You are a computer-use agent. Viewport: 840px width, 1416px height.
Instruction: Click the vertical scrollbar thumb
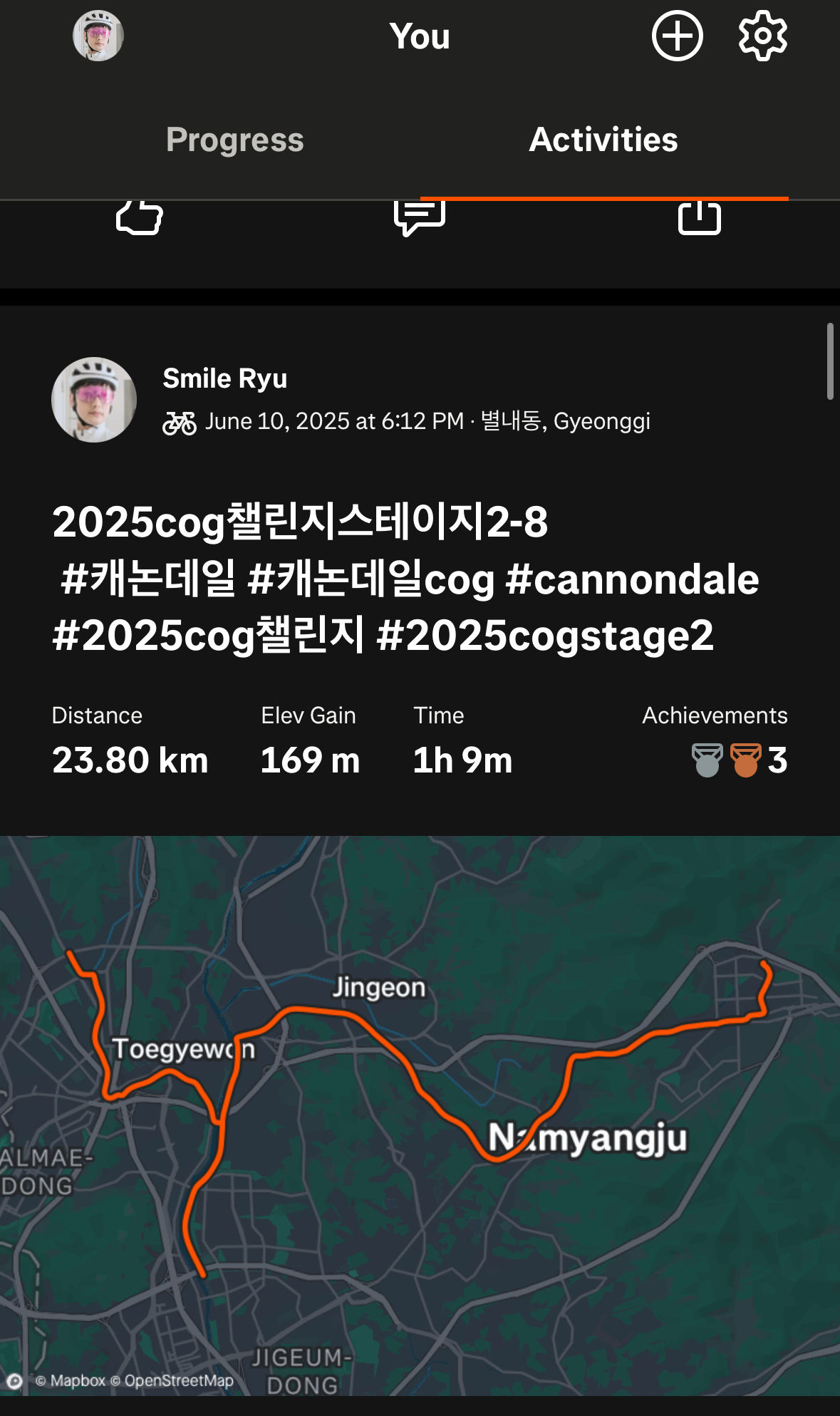[830, 361]
